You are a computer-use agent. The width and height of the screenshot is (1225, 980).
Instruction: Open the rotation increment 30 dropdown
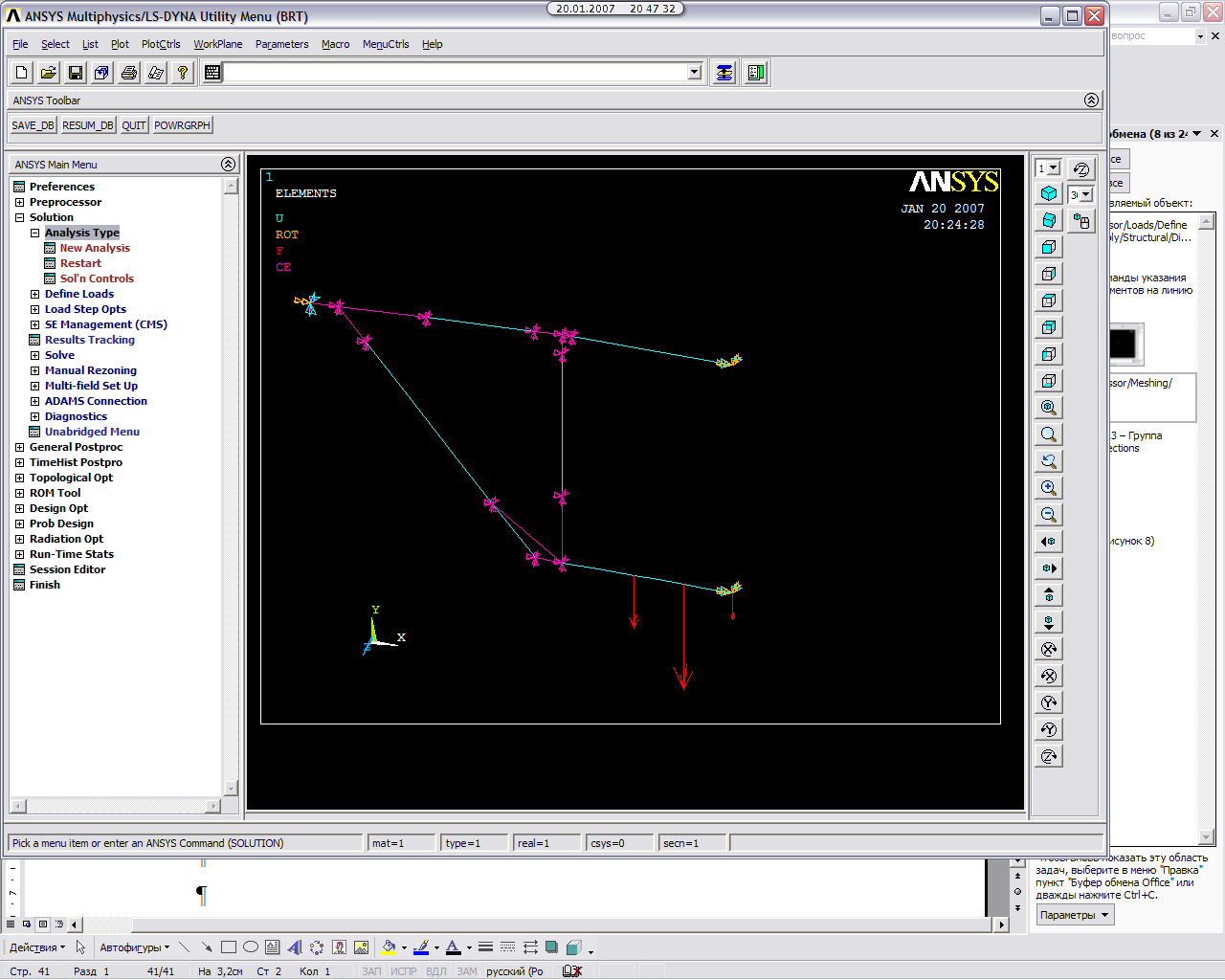pyautogui.click(x=1085, y=195)
